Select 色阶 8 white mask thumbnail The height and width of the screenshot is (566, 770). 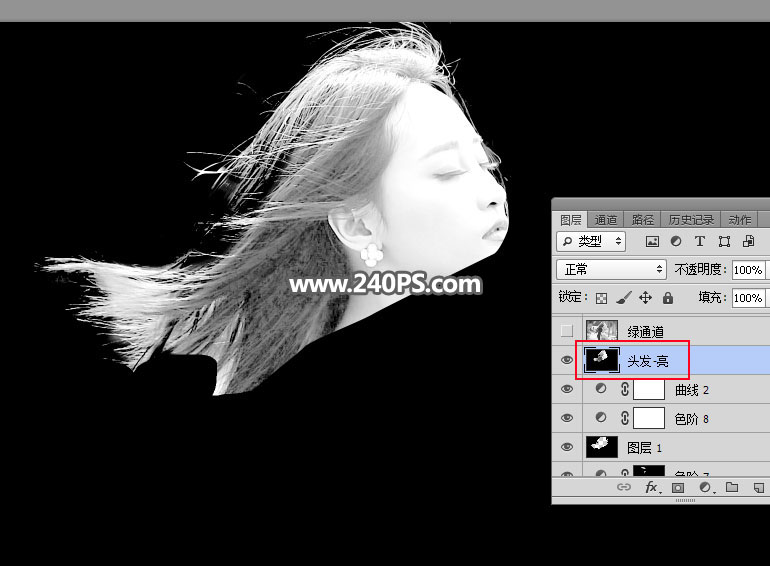tap(649, 418)
